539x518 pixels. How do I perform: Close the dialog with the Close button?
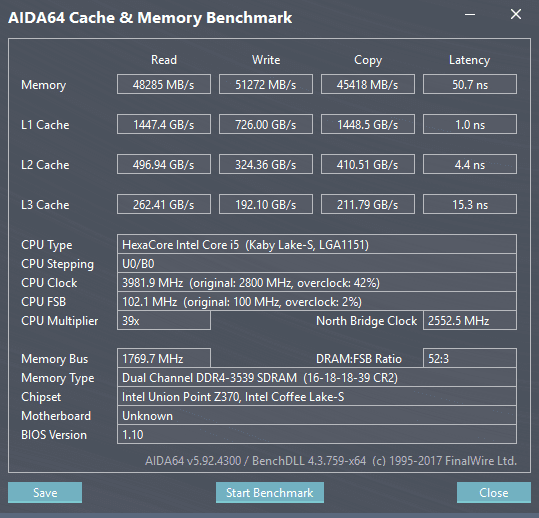pos(494,492)
